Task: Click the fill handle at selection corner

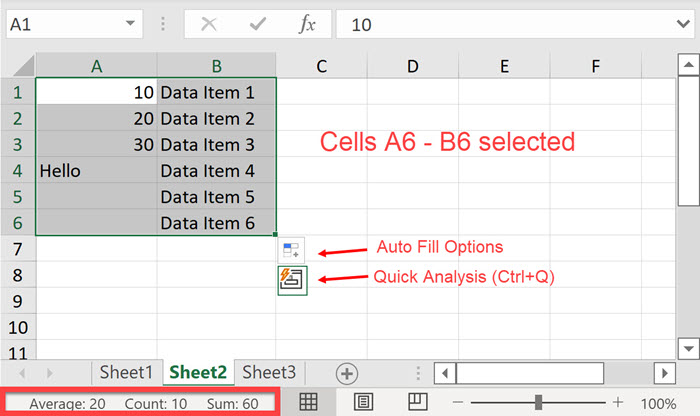Action: click(275, 234)
